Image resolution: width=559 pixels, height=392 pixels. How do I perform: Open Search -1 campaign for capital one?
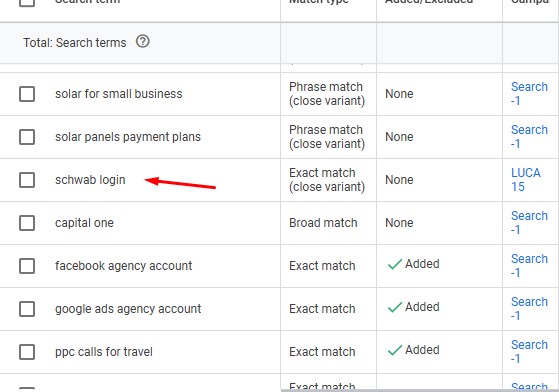tap(529, 223)
